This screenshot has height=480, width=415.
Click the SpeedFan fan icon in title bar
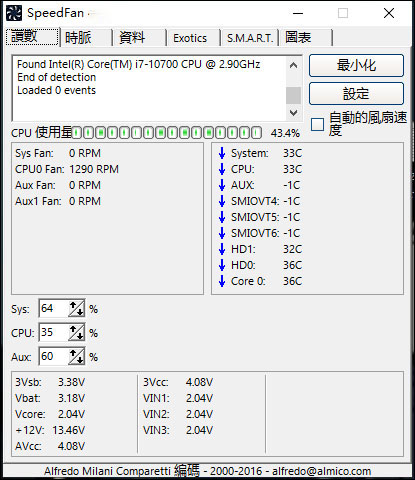click(x=14, y=13)
